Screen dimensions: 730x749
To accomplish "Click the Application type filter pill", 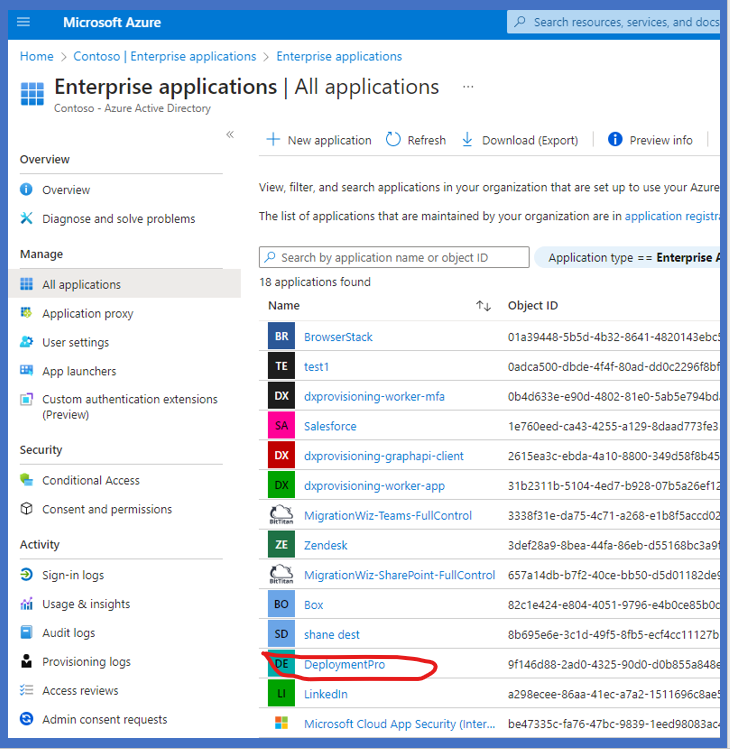I will point(627,257).
